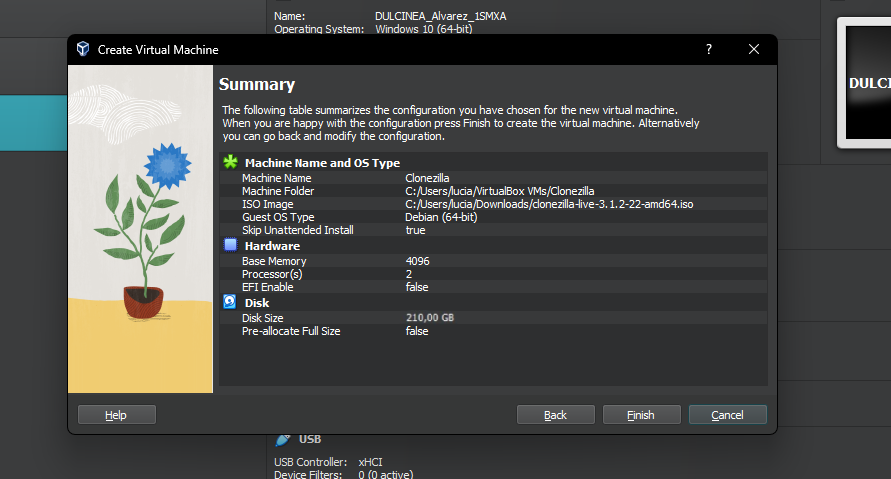
Task: Click the Device Filters value in background
Action: coord(386,474)
